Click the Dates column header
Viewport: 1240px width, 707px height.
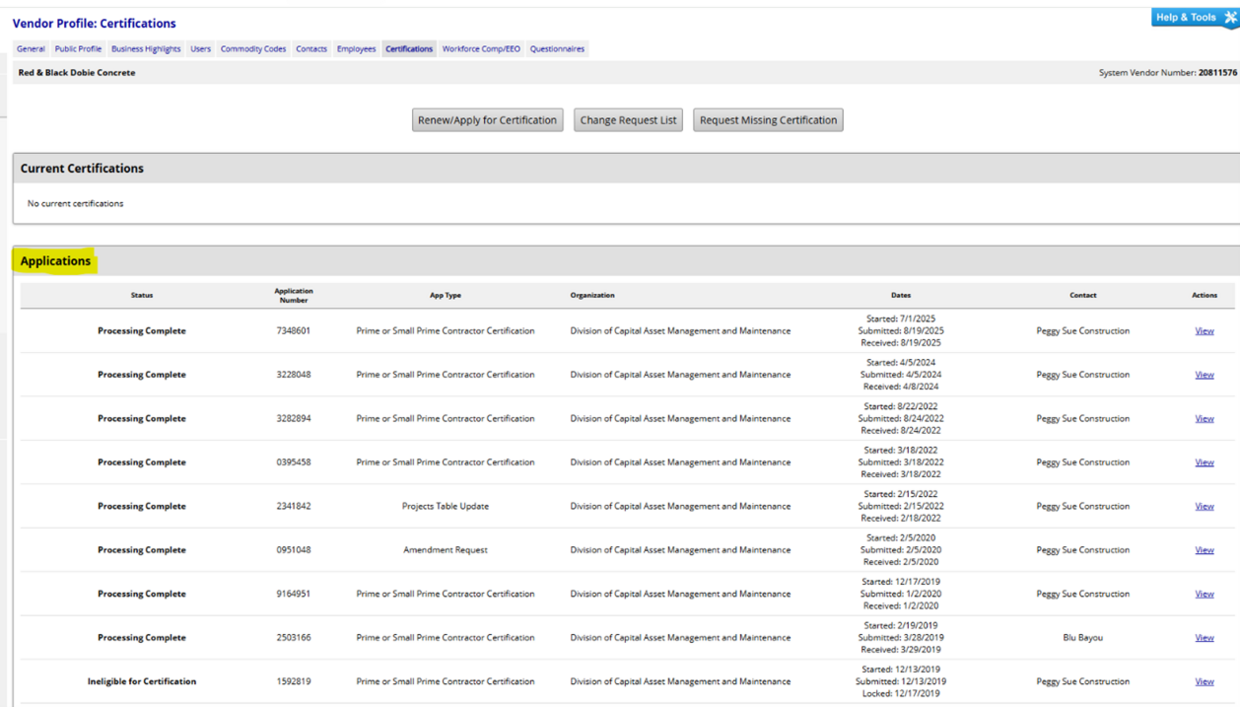tap(901, 295)
